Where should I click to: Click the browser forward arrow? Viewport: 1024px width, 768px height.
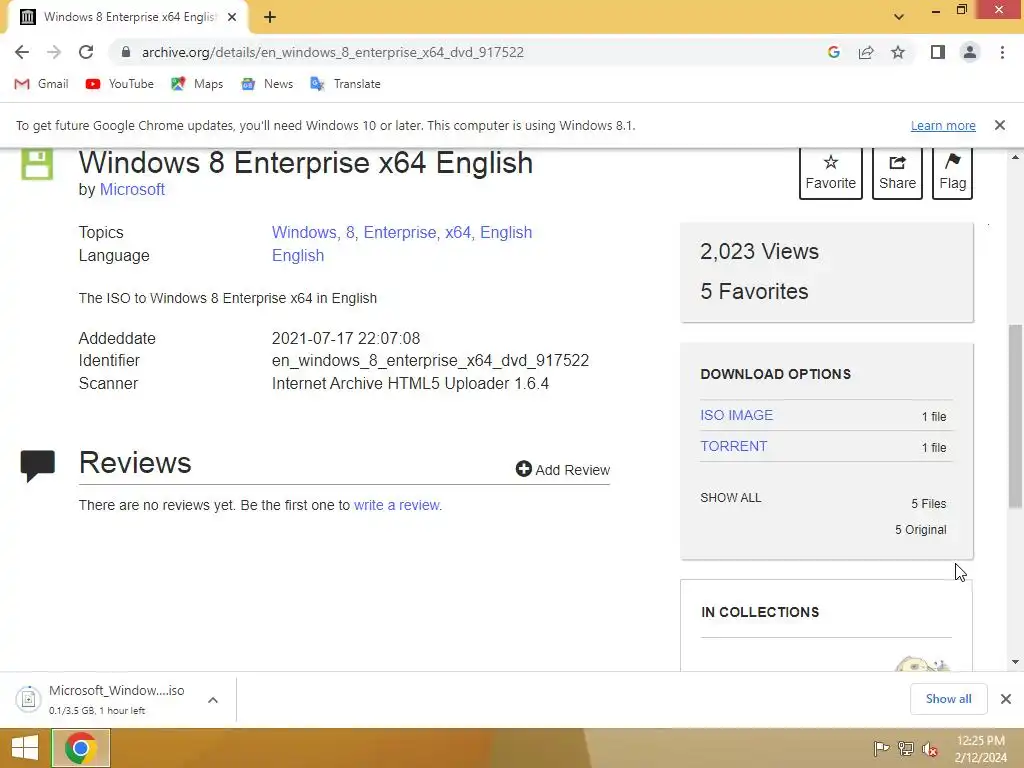click(54, 52)
